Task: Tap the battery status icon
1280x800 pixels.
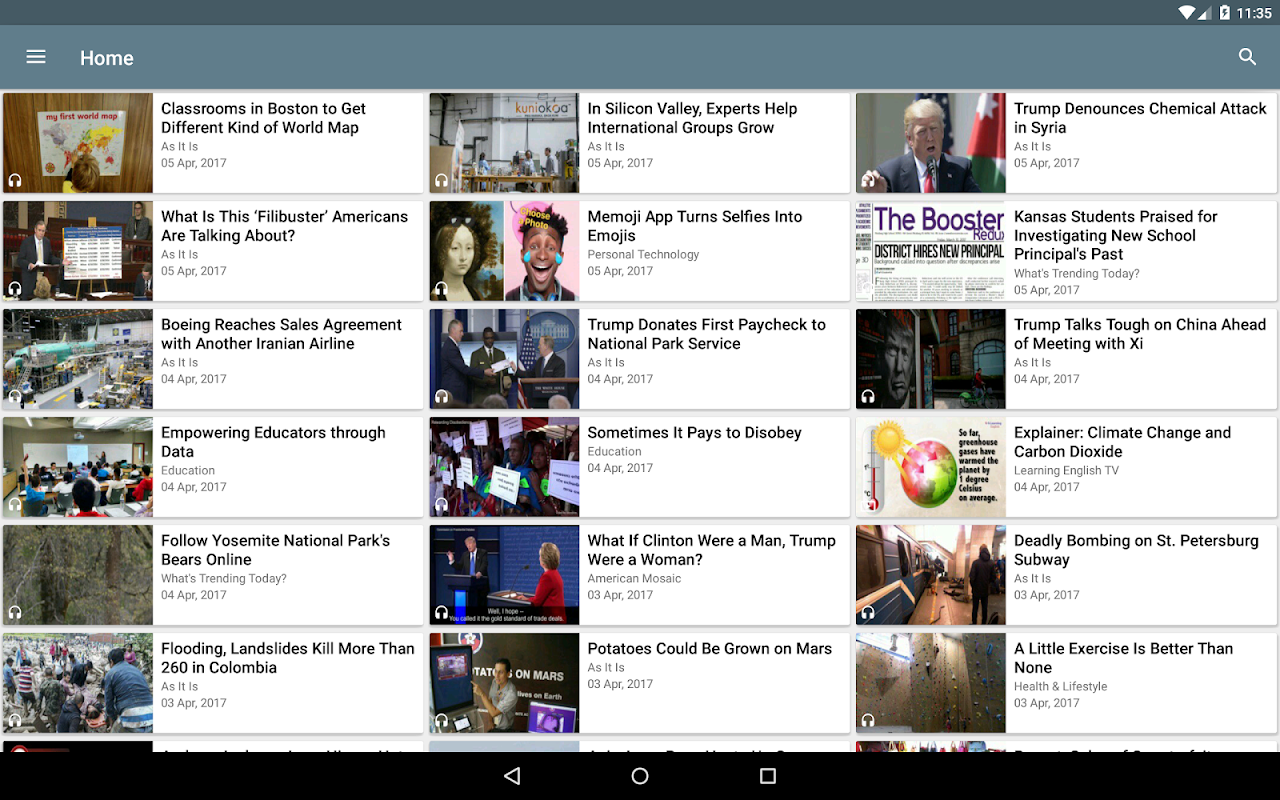Action: (x=1225, y=13)
